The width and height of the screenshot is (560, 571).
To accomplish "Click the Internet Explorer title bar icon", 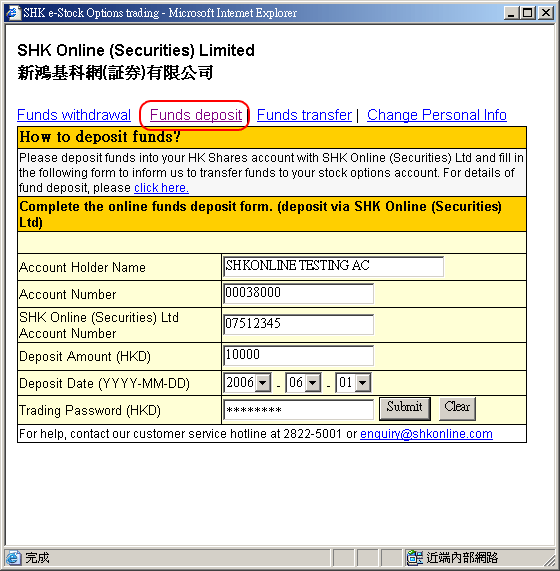I will pyautogui.click(x=12, y=13).
